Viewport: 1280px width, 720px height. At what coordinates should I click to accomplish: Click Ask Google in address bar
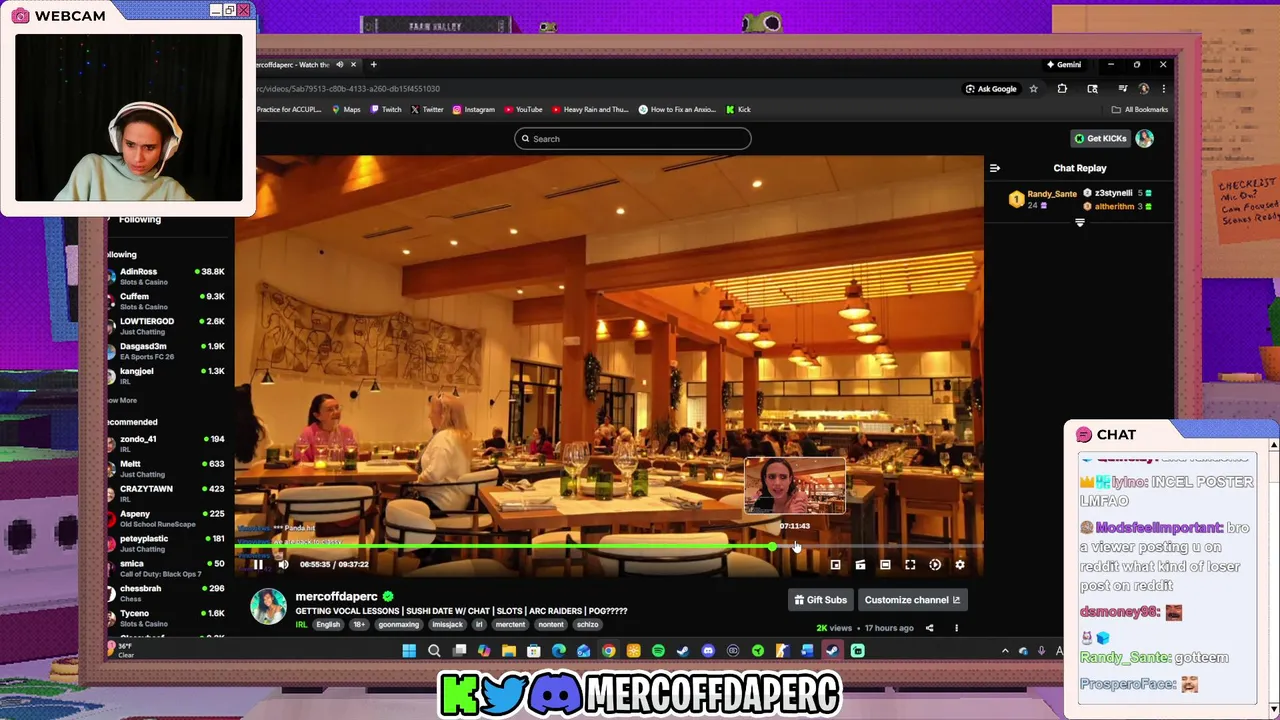pos(991,89)
